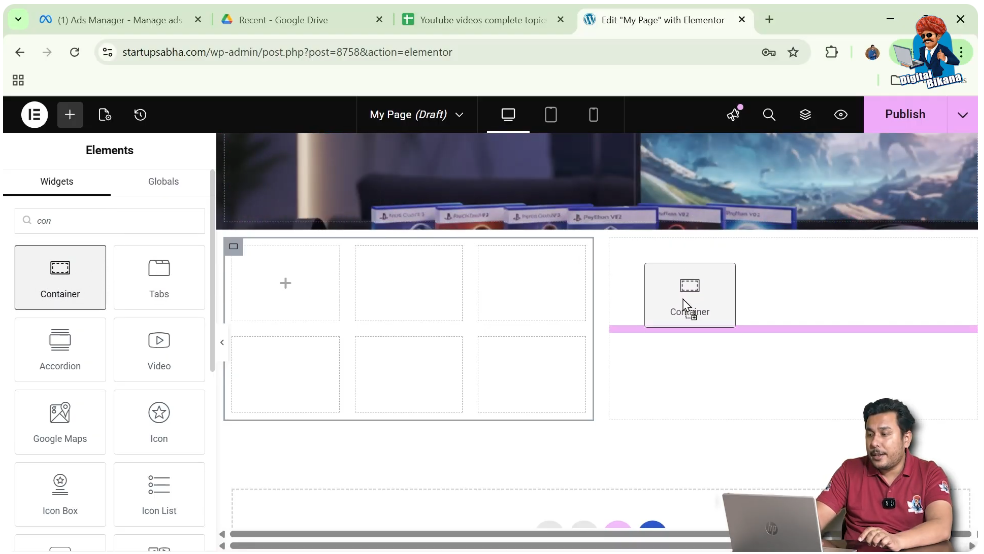Open the revision History icon
Viewport: 984px width, 554px height.
[x=140, y=115]
